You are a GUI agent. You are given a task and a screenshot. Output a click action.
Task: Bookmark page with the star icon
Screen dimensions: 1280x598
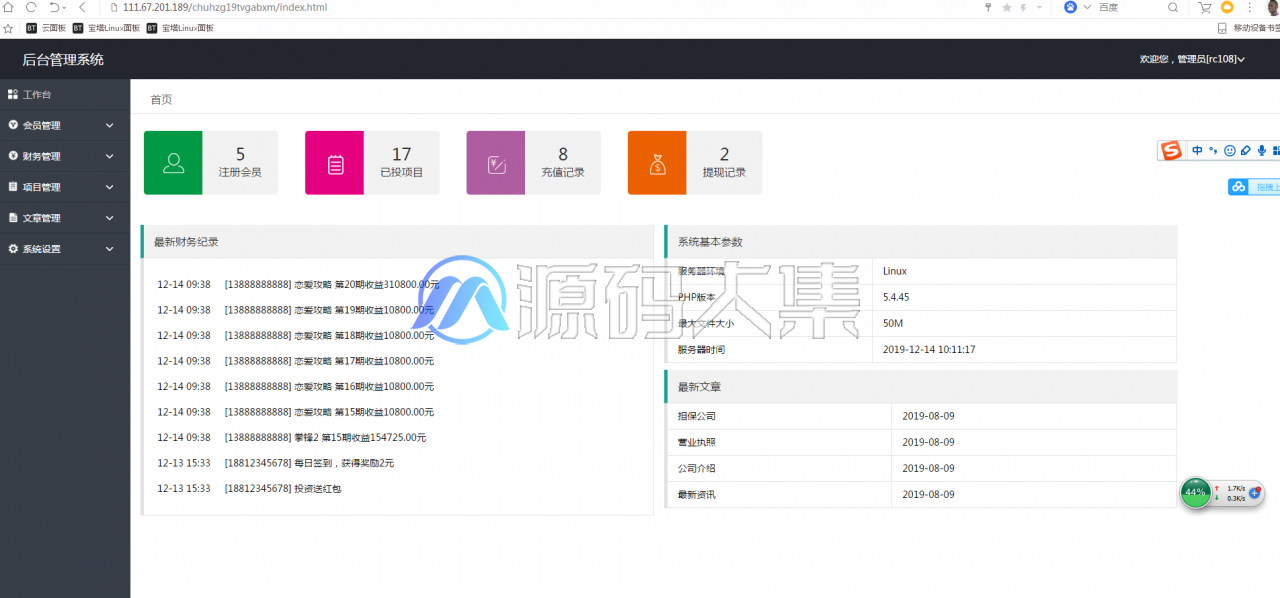(1007, 7)
